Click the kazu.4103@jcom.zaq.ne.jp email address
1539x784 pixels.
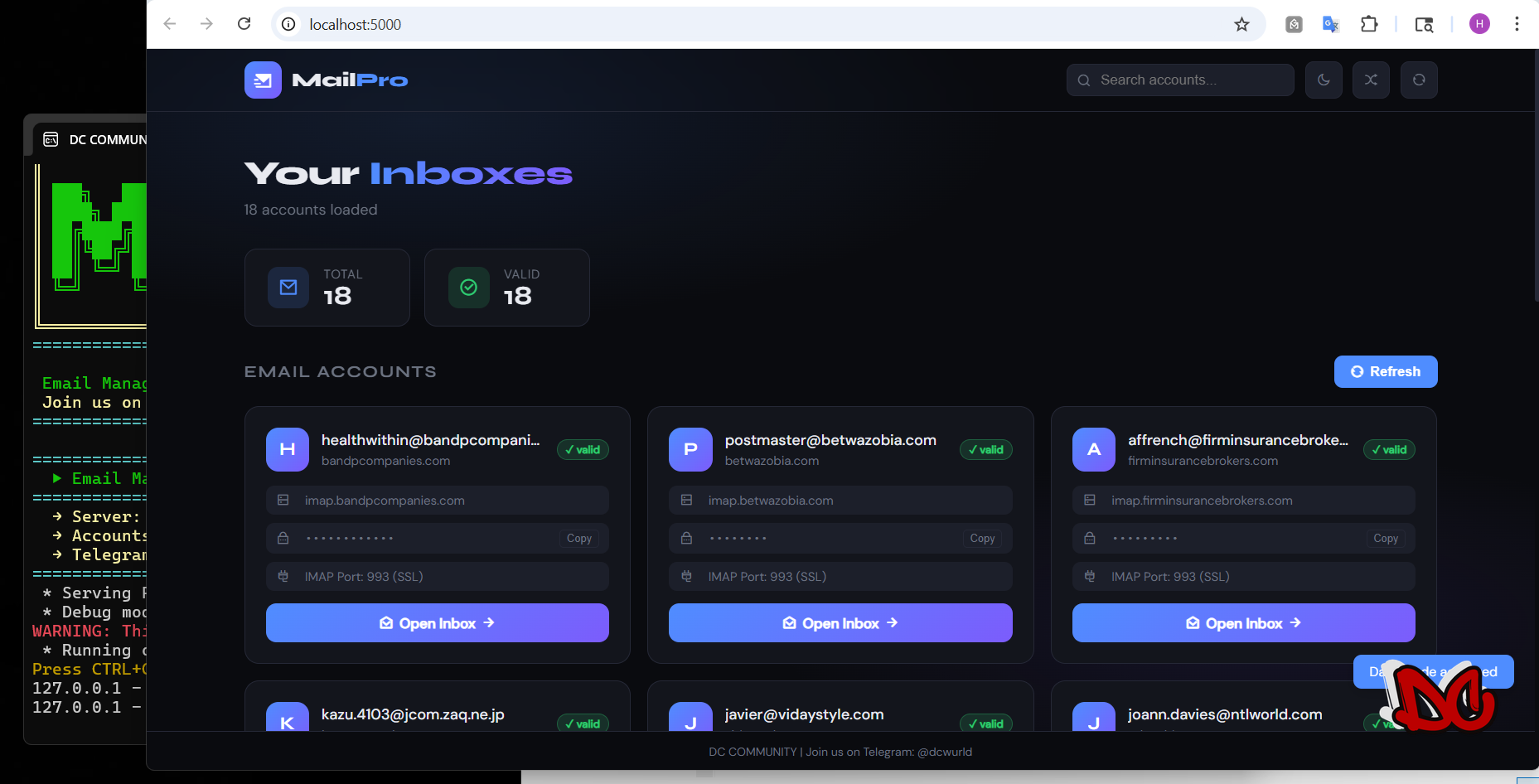(413, 714)
